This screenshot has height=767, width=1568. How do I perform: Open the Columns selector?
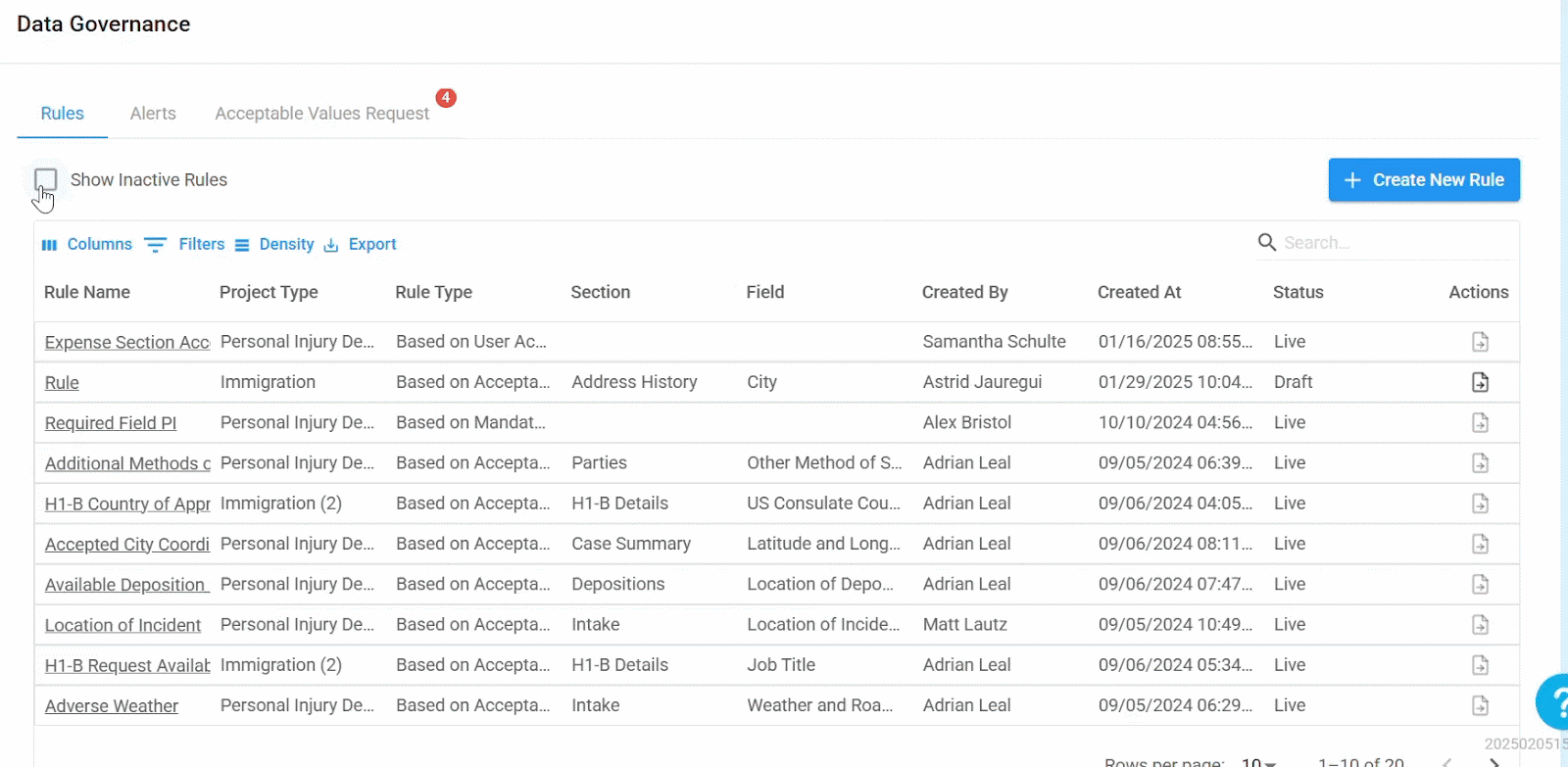tap(87, 244)
